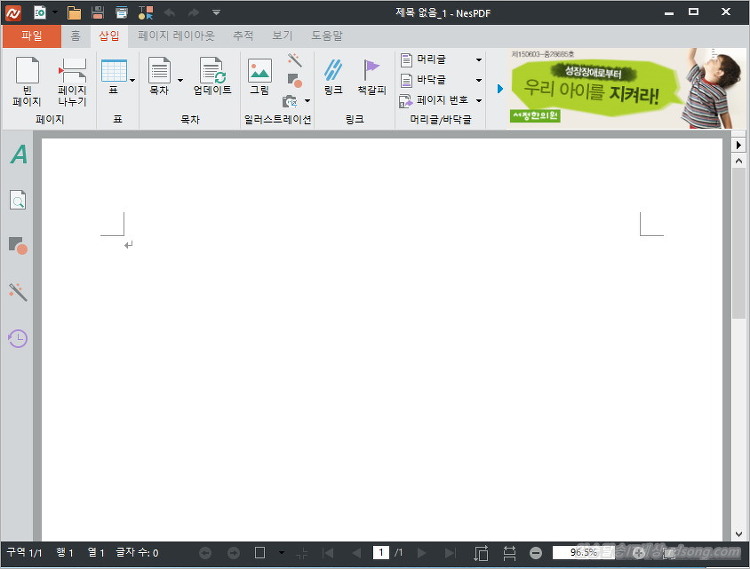Open the 파일 menu tab

tap(31, 36)
